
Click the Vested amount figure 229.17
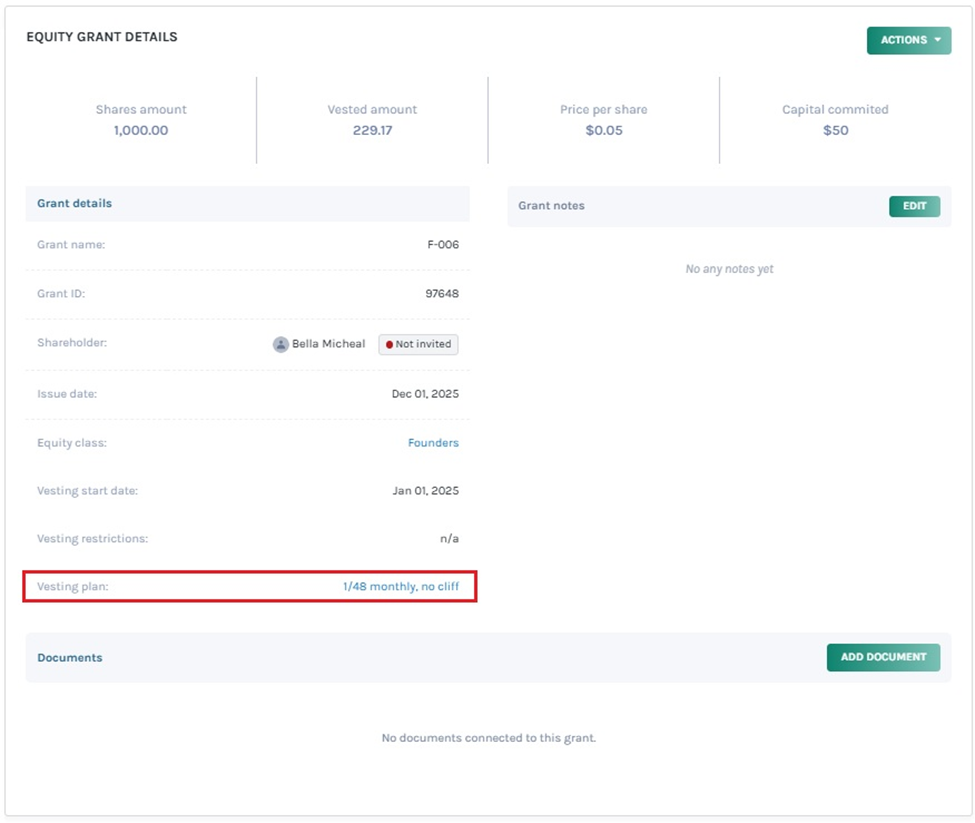coord(372,130)
